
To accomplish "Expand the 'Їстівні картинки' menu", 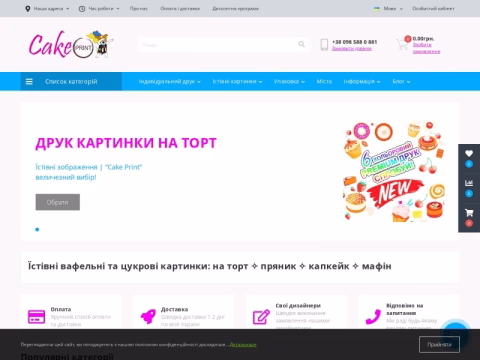I will pyautogui.click(x=237, y=82).
